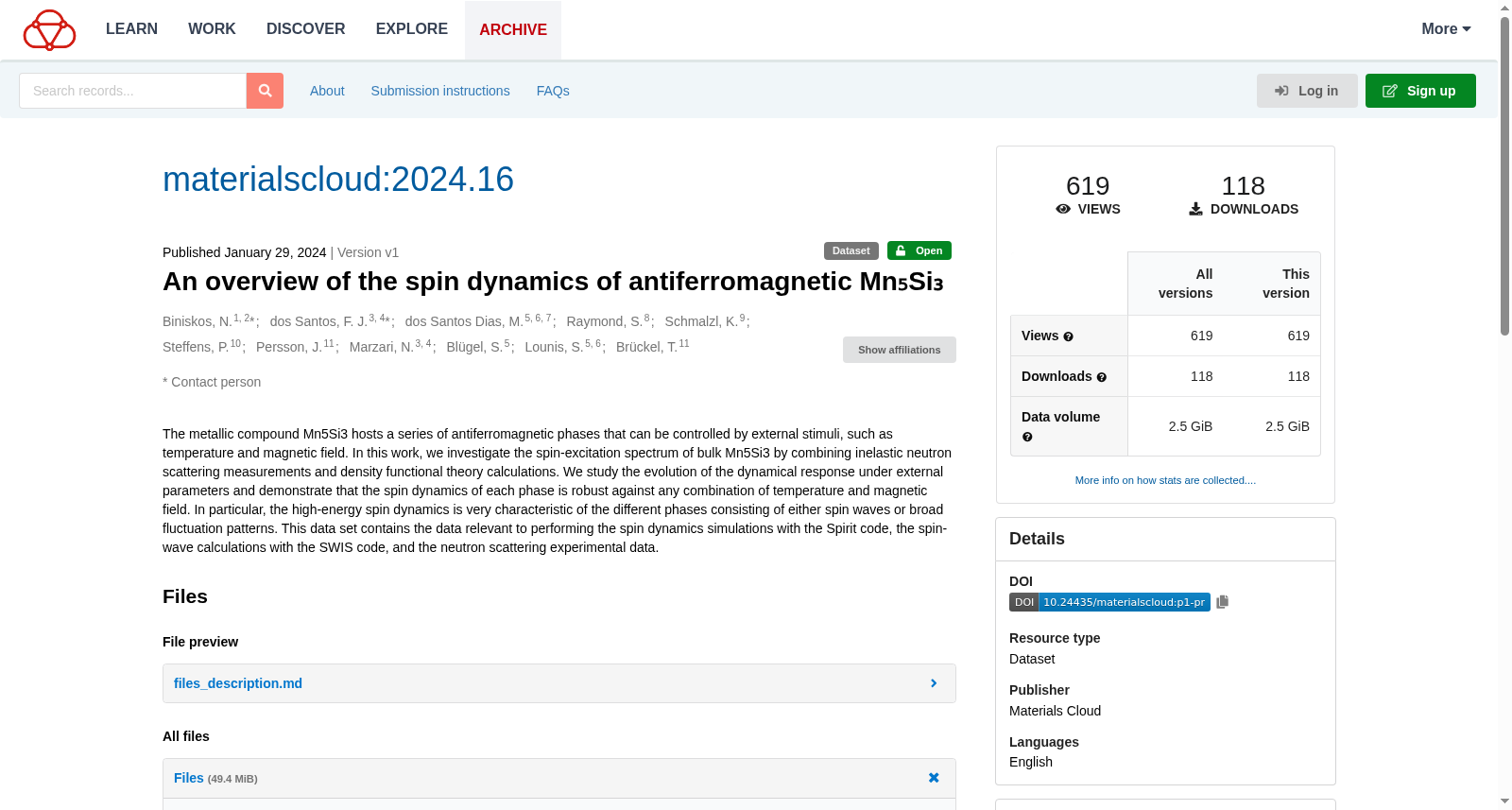Focus the Search records input field

[132, 91]
